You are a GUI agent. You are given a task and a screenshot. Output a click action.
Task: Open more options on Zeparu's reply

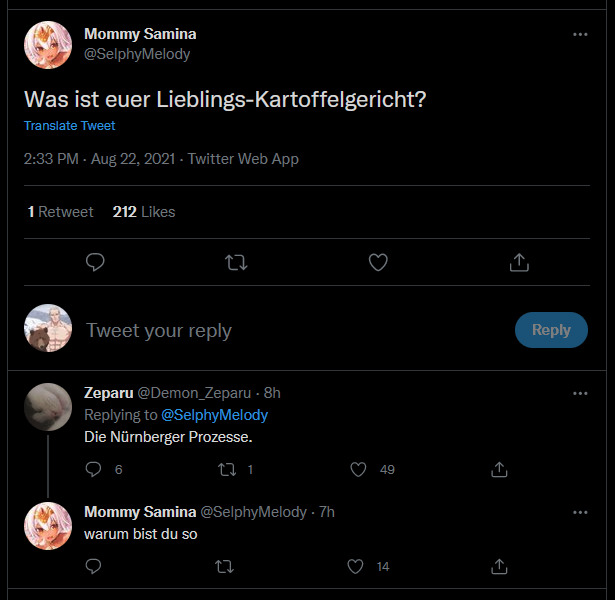tap(580, 394)
